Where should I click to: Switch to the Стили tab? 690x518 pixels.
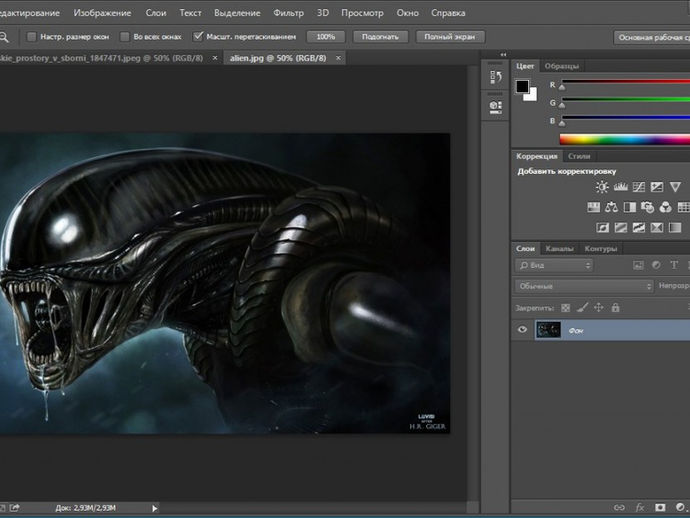click(579, 156)
